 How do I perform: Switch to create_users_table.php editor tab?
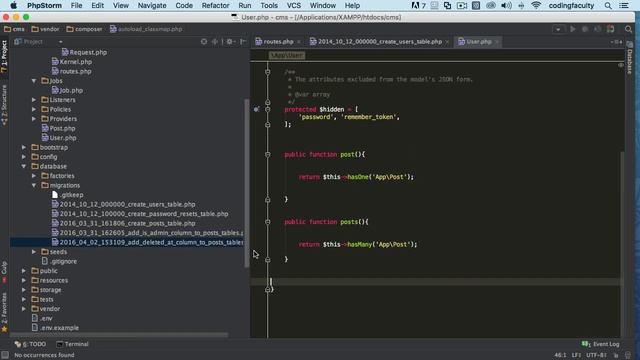coord(380,42)
